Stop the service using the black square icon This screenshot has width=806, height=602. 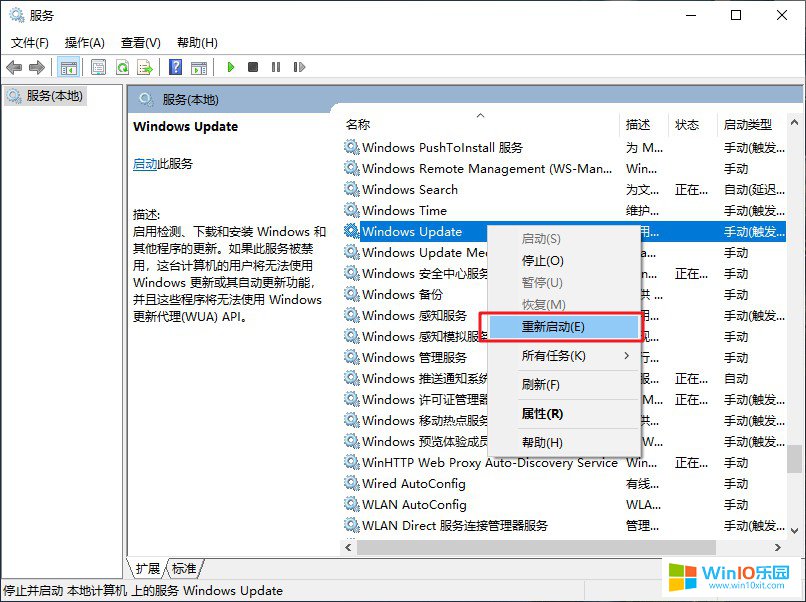254,67
